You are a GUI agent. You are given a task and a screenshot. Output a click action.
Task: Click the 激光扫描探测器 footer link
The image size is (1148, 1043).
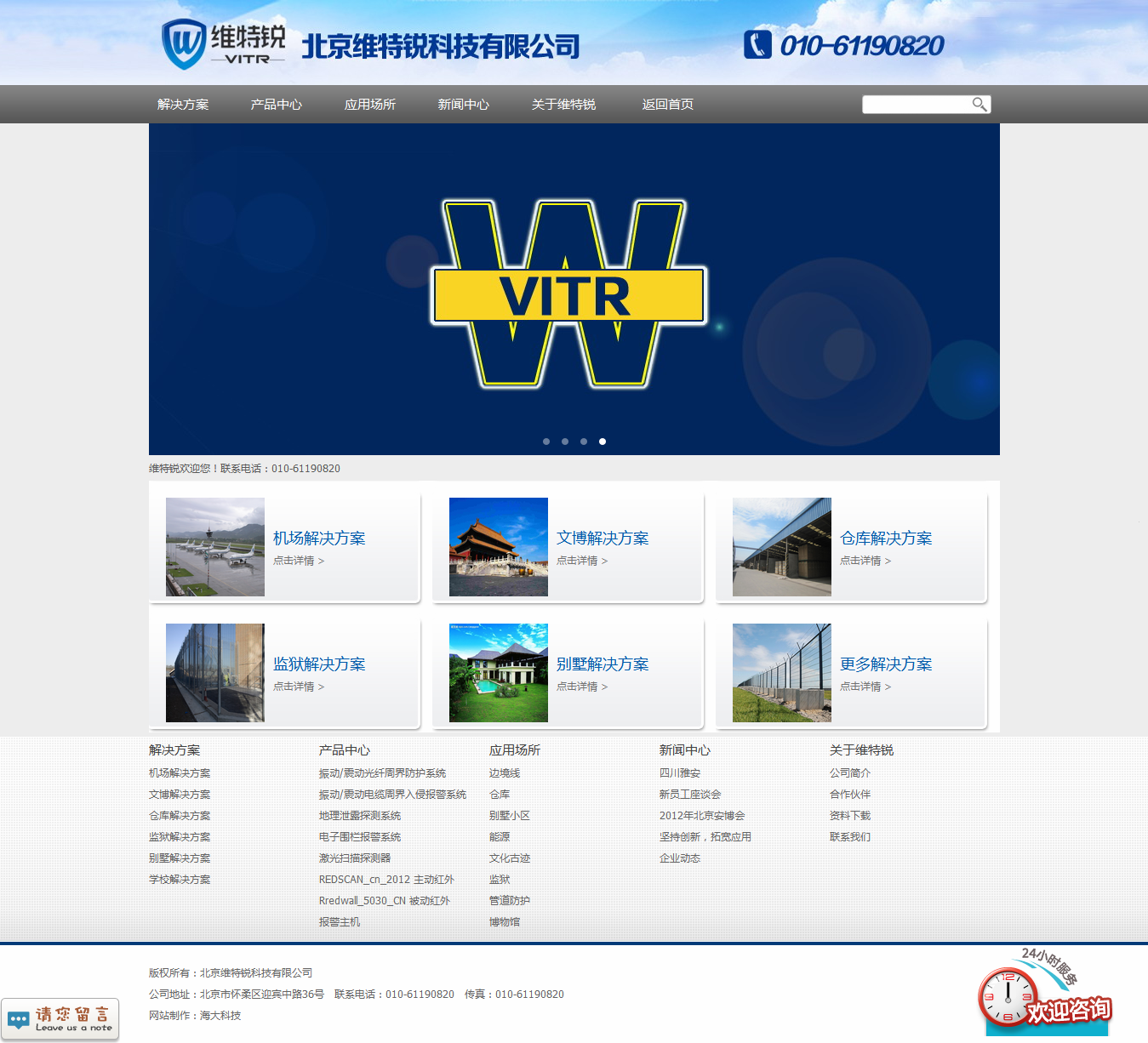(x=355, y=858)
